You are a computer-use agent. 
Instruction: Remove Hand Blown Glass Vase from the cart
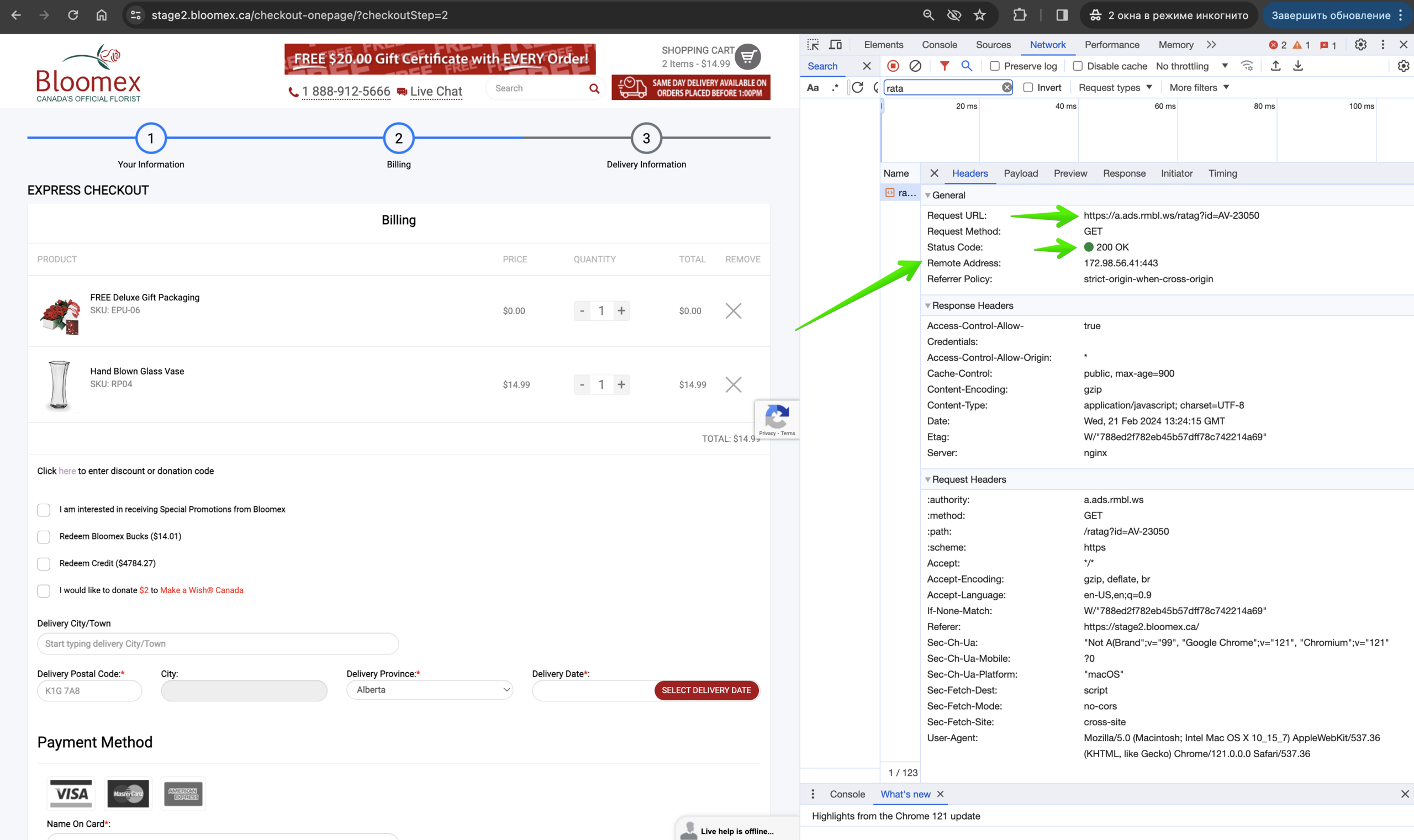(734, 385)
